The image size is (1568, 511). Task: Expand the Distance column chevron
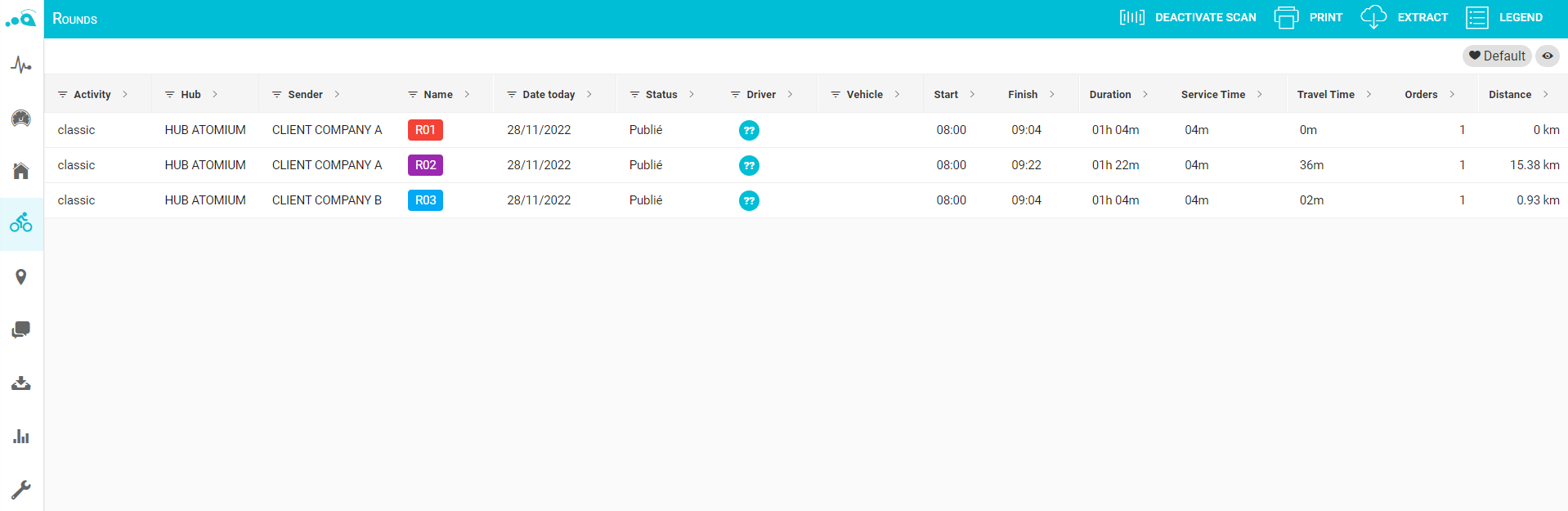tap(1545, 95)
